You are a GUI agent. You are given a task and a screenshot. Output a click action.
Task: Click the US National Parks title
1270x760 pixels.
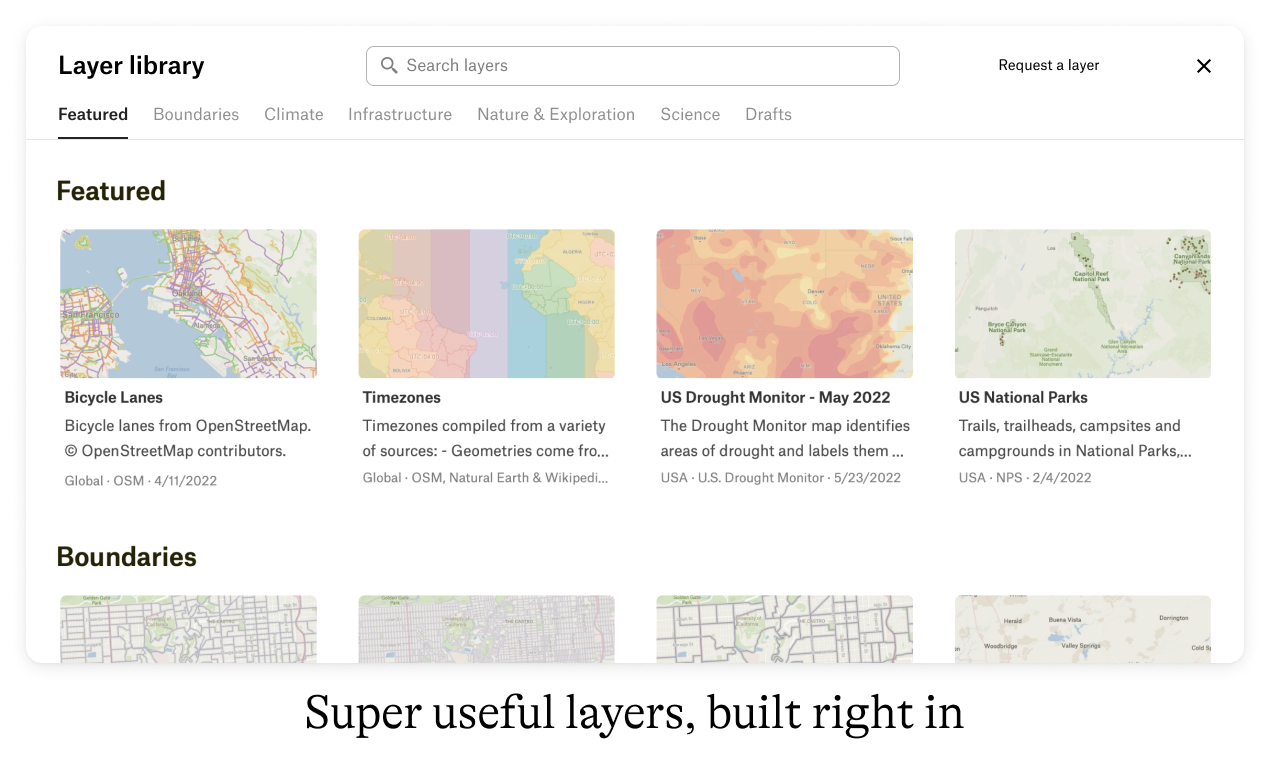(x=1023, y=397)
